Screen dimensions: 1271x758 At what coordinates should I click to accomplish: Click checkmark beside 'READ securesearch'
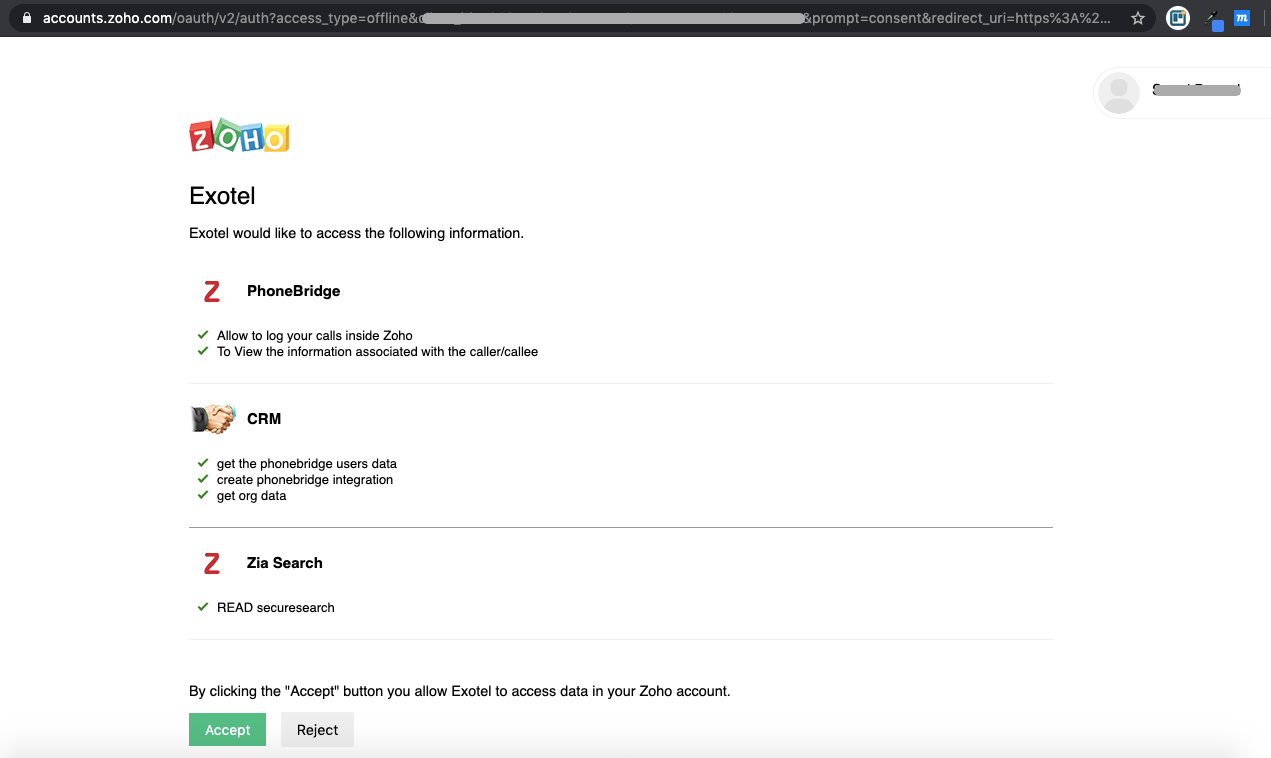pos(203,607)
